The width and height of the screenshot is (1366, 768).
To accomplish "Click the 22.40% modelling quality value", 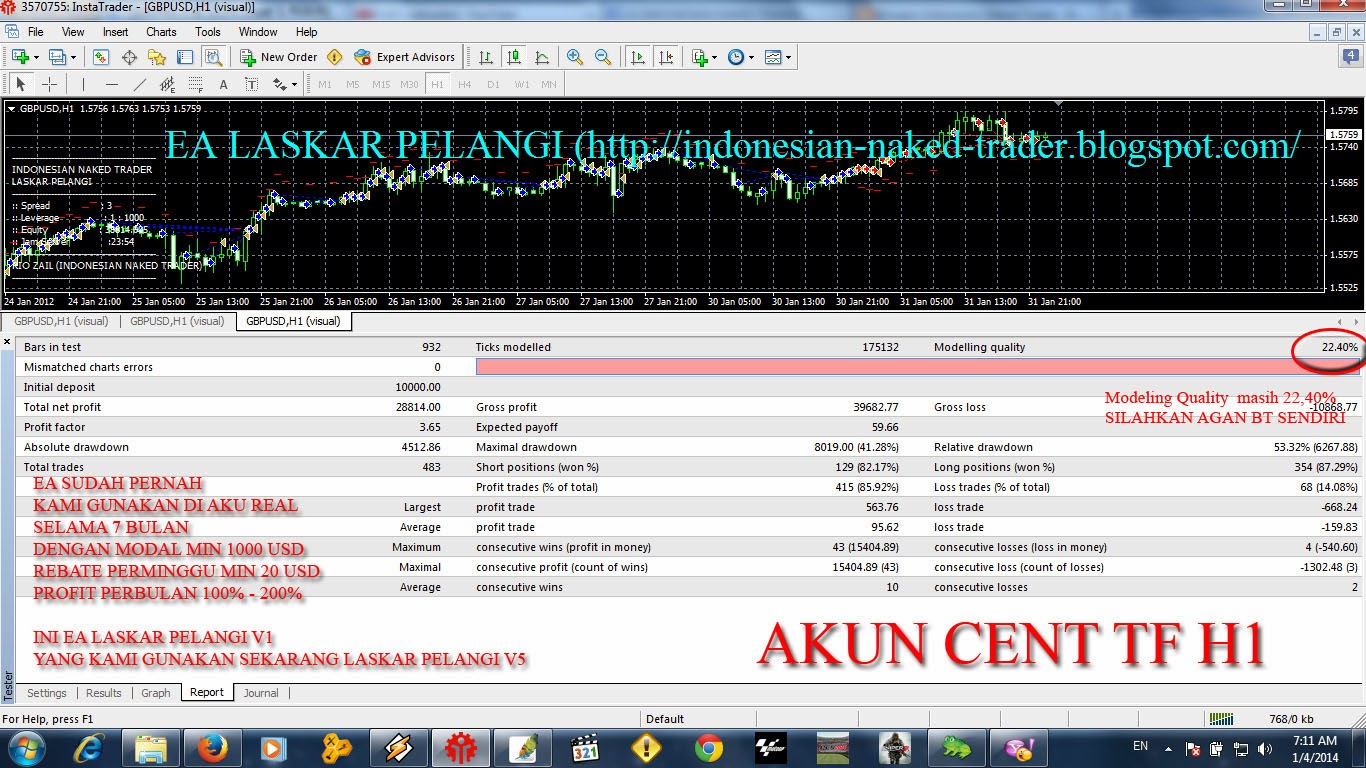I will [1339, 347].
